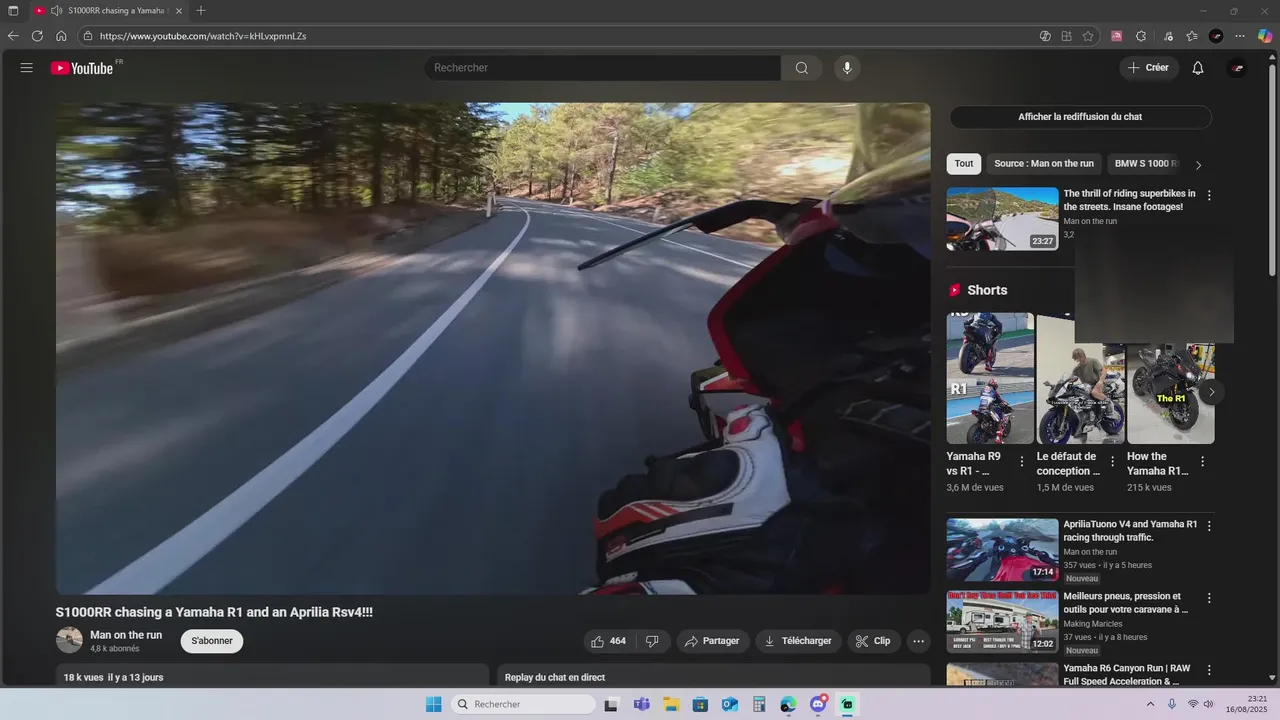1280x720 pixels.
Task: Click in the YouTube Rechercher search field
Action: [x=603, y=68]
